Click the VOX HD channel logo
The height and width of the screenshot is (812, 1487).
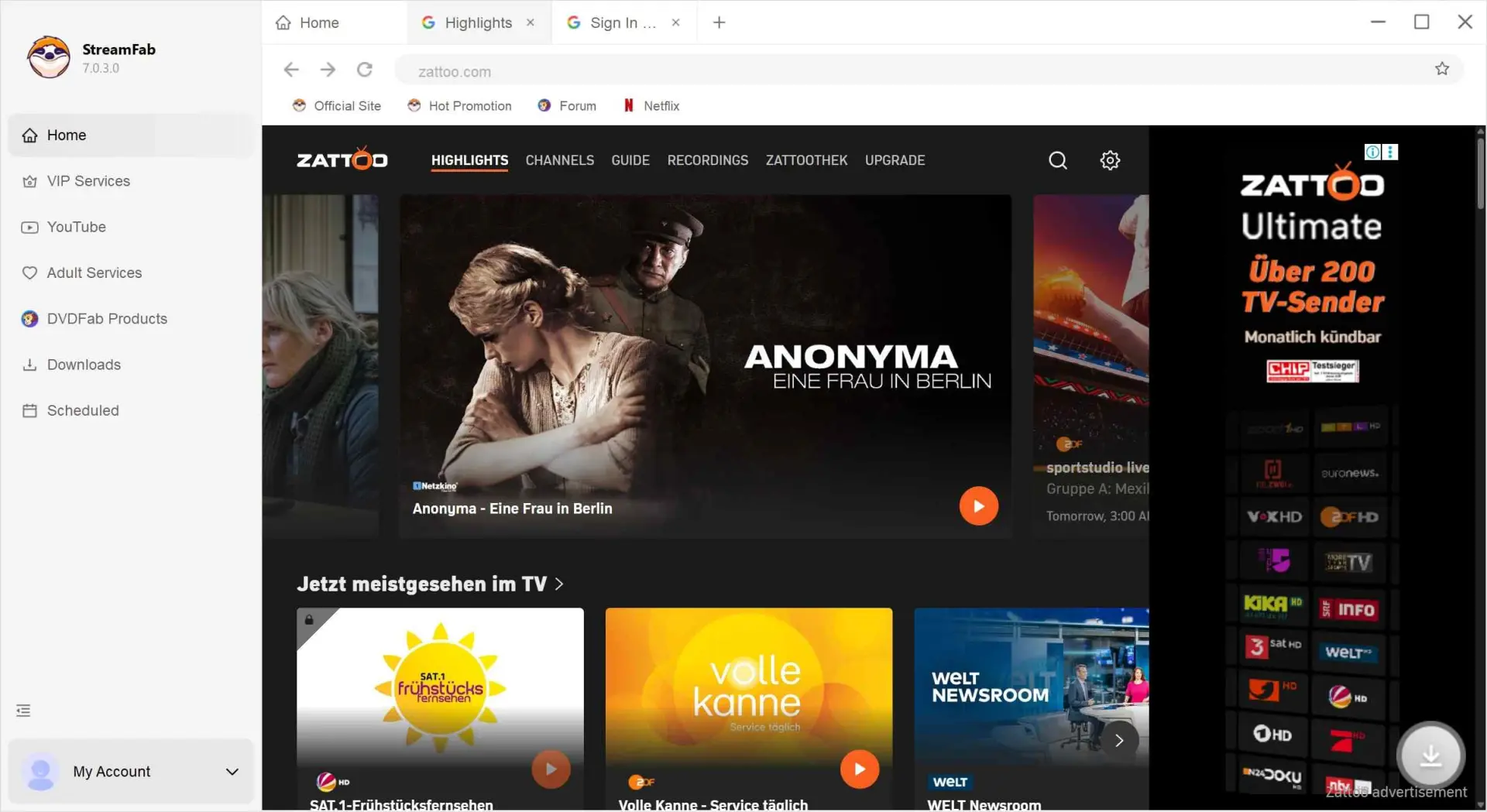tap(1274, 517)
